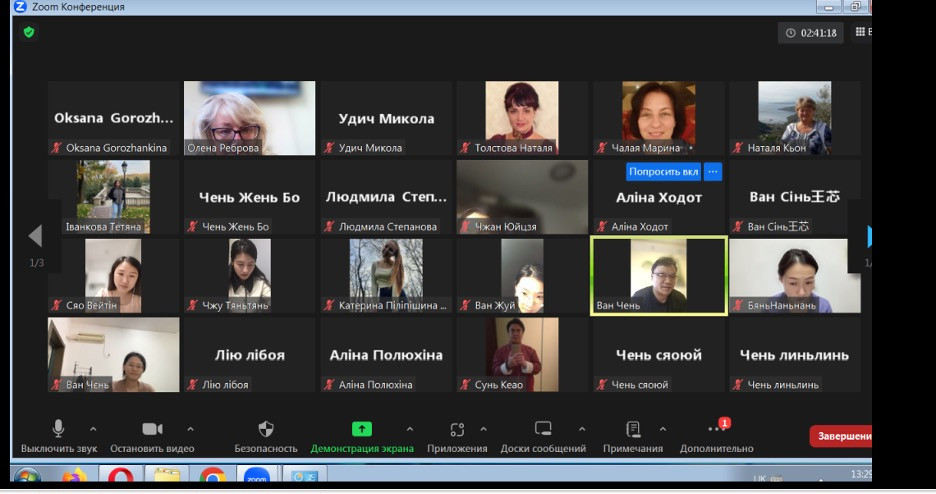Click Opera icon in the taskbar

click(x=120, y=477)
